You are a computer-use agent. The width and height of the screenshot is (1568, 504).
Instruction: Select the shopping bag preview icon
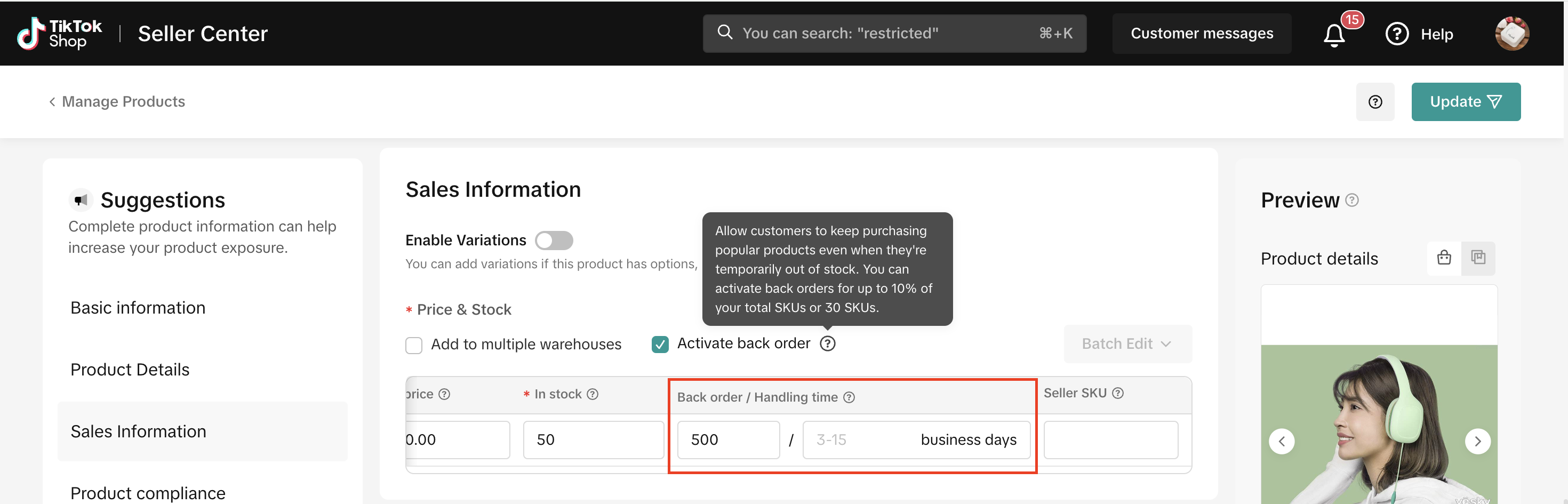pos(1444,258)
